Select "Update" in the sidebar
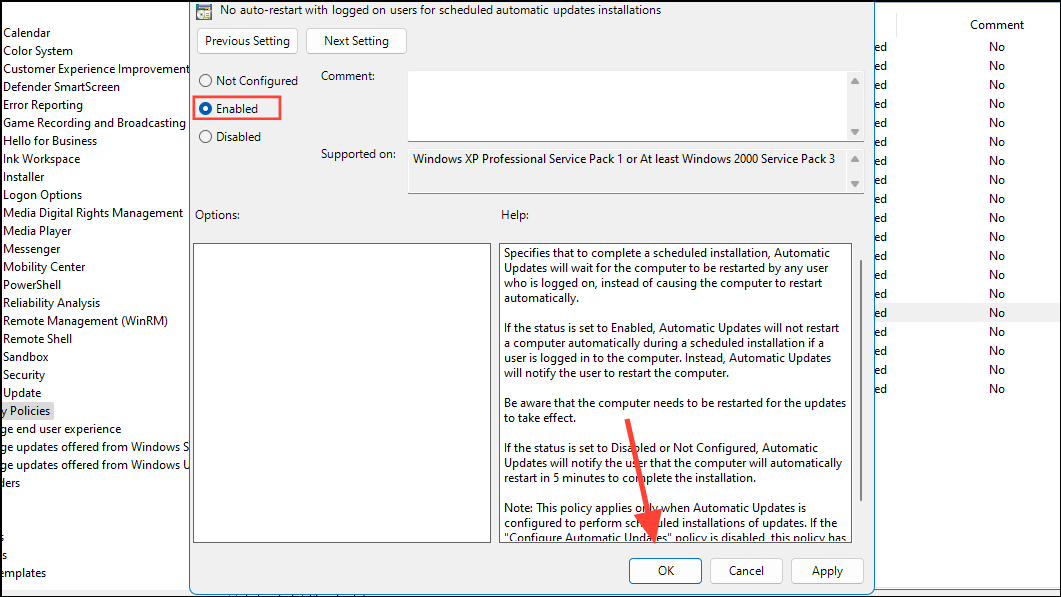Screen dimensions: 1061x597 (x=22, y=392)
